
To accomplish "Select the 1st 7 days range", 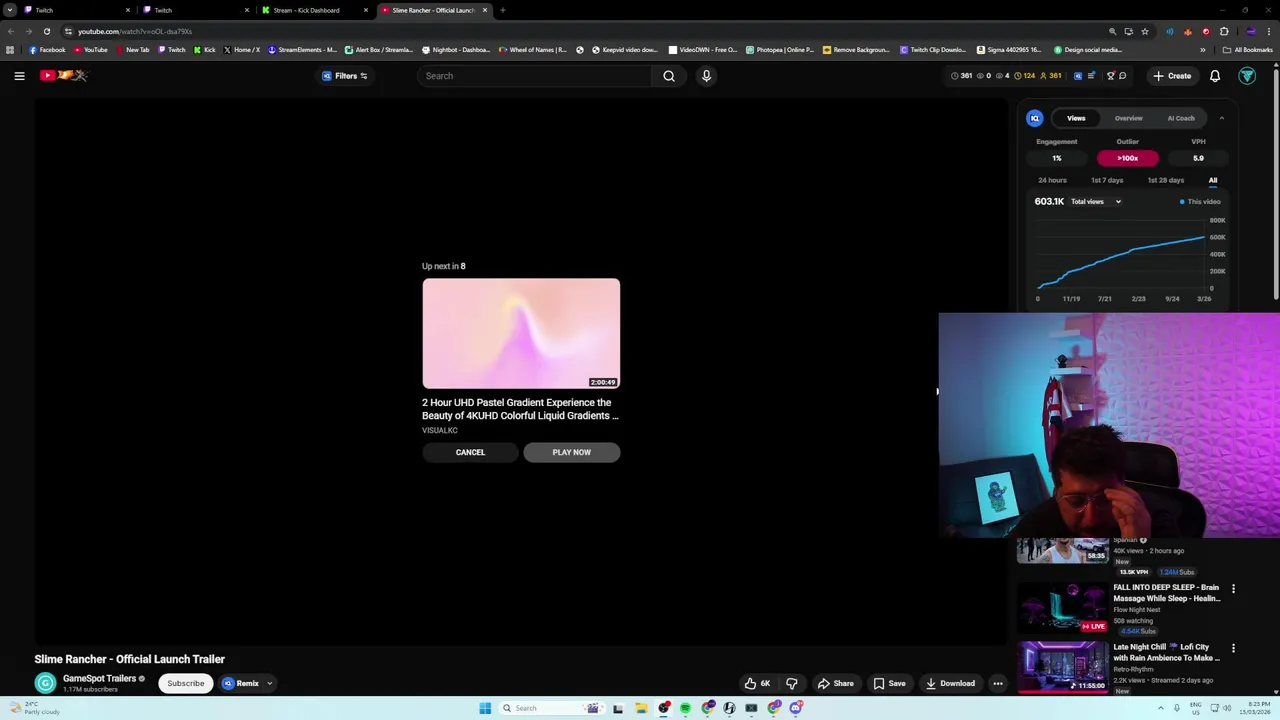I will pos(1107,180).
